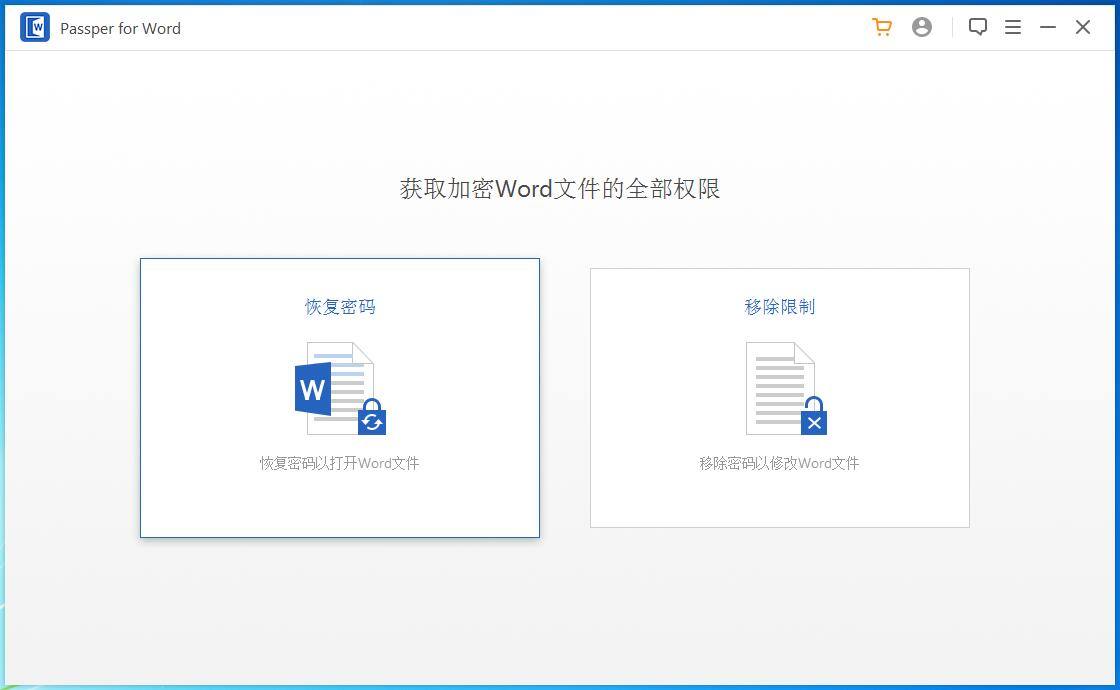Click the lock badge with X mark
Image resolution: width=1120 pixels, height=690 pixels.
(x=814, y=418)
